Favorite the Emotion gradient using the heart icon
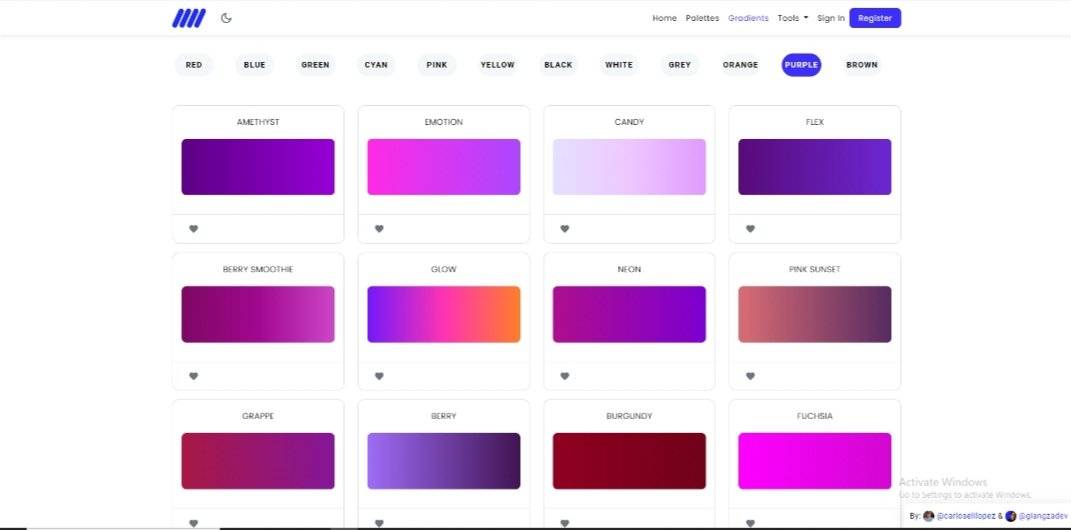 coord(379,229)
